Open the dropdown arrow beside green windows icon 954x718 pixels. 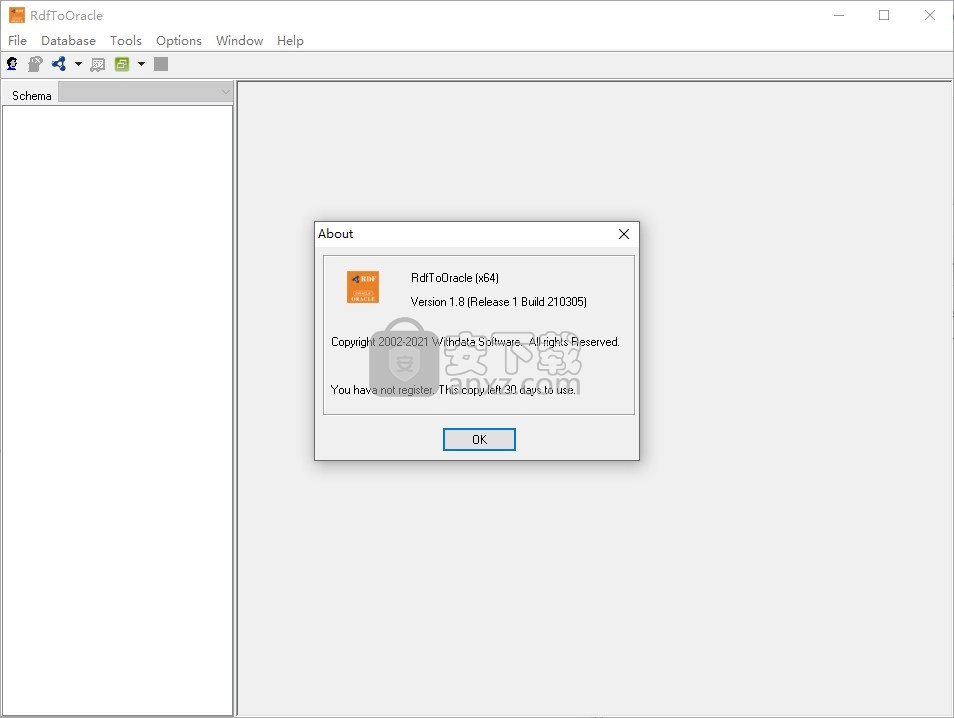pos(141,64)
